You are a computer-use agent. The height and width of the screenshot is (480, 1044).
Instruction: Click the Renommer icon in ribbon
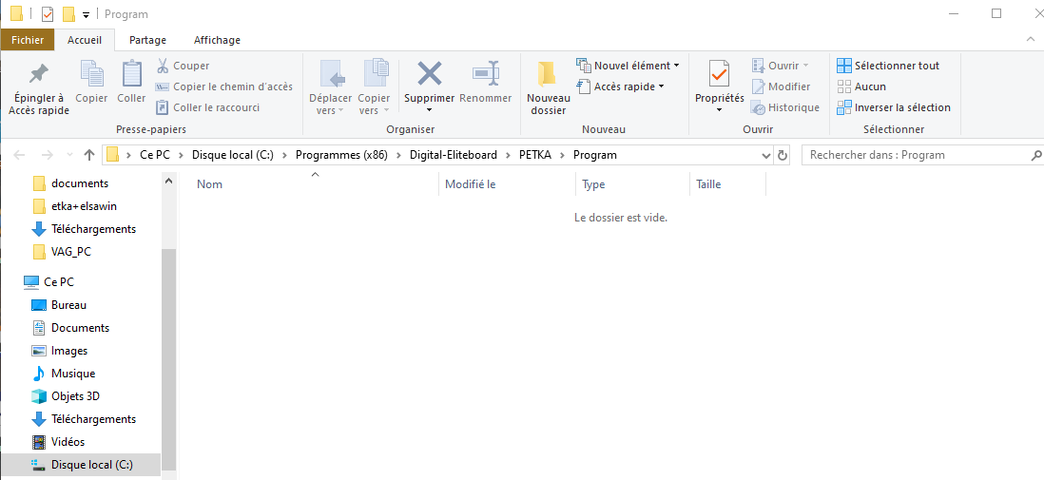(485, 74)
